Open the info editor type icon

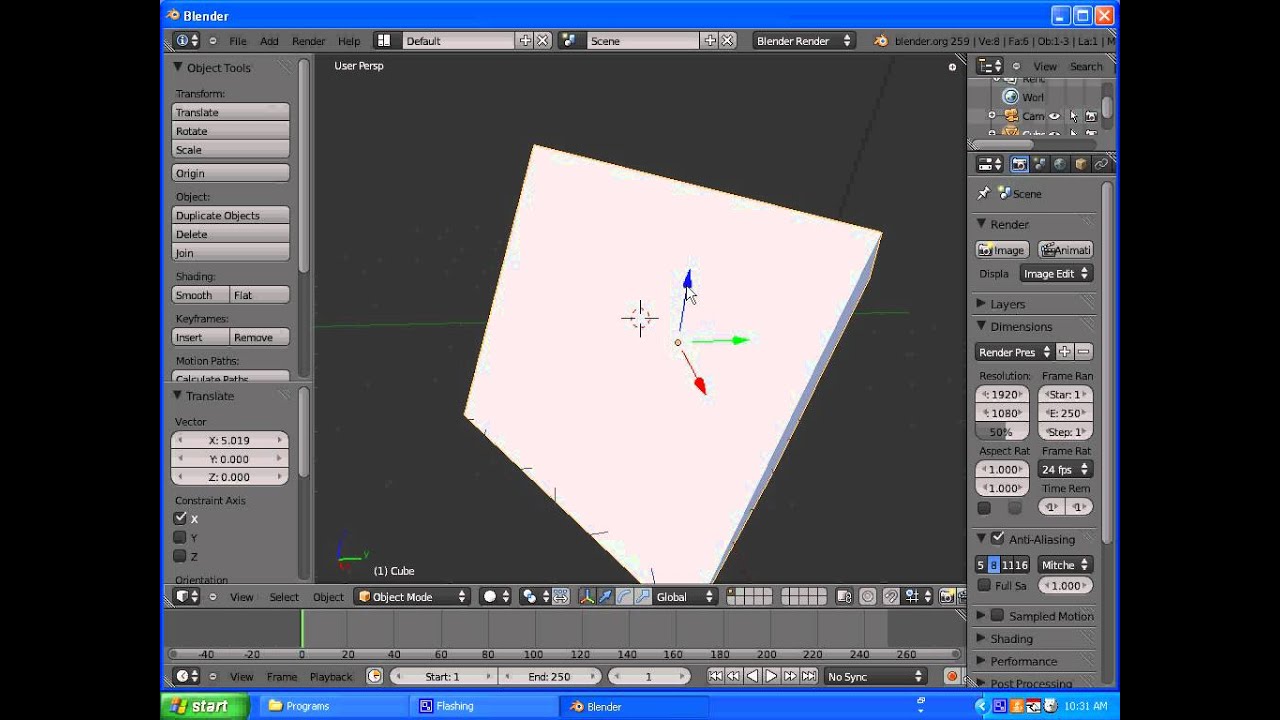tap(186, 41)
